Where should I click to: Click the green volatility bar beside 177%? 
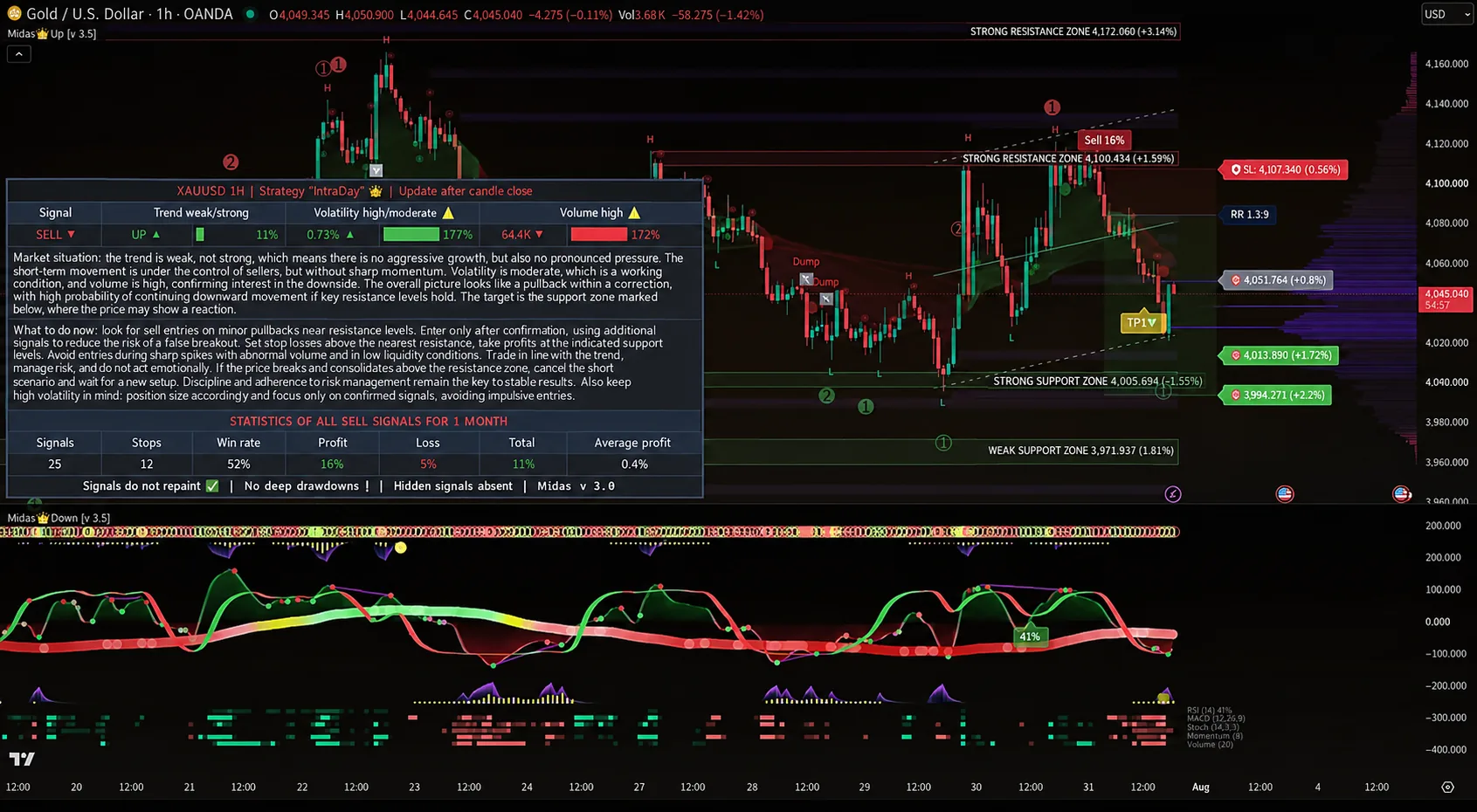(x=411, y=235)
